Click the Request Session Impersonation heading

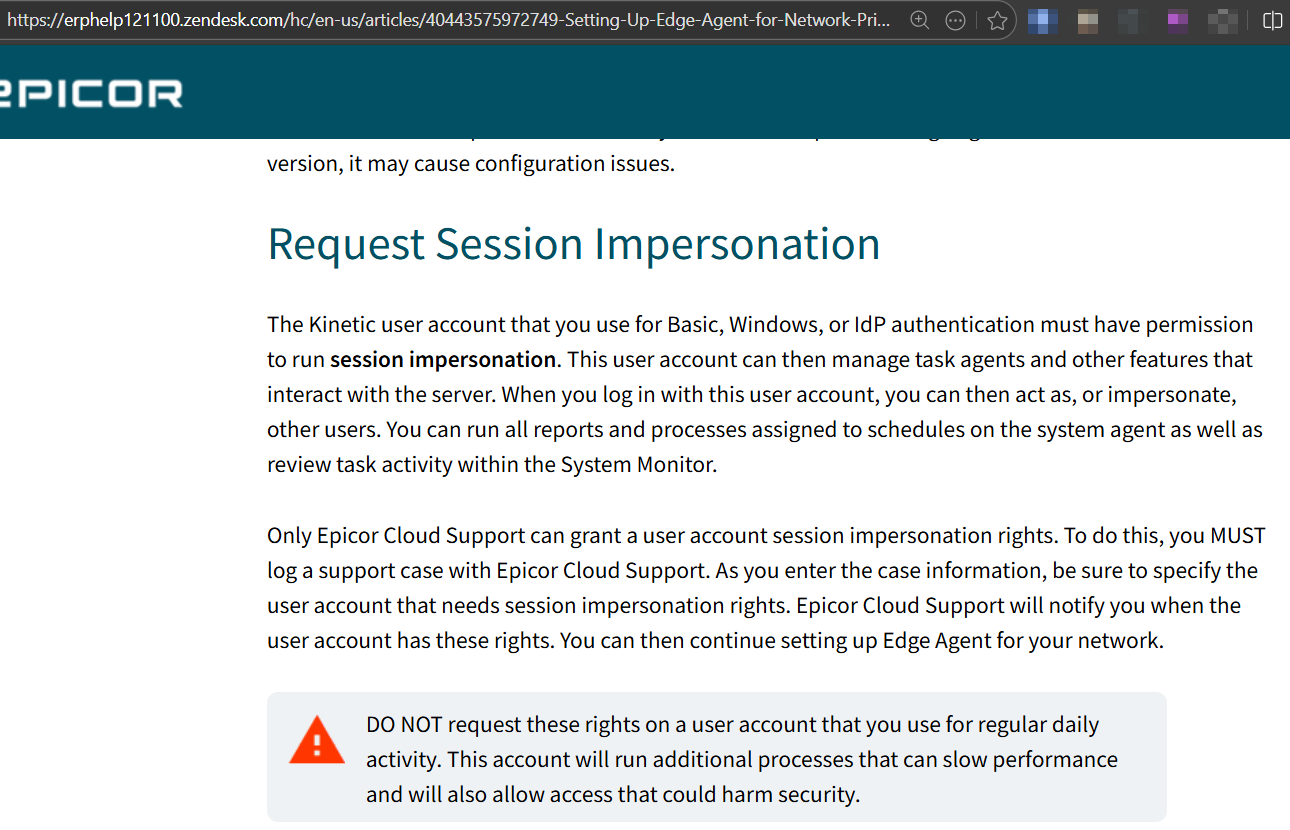click(573, 245)
